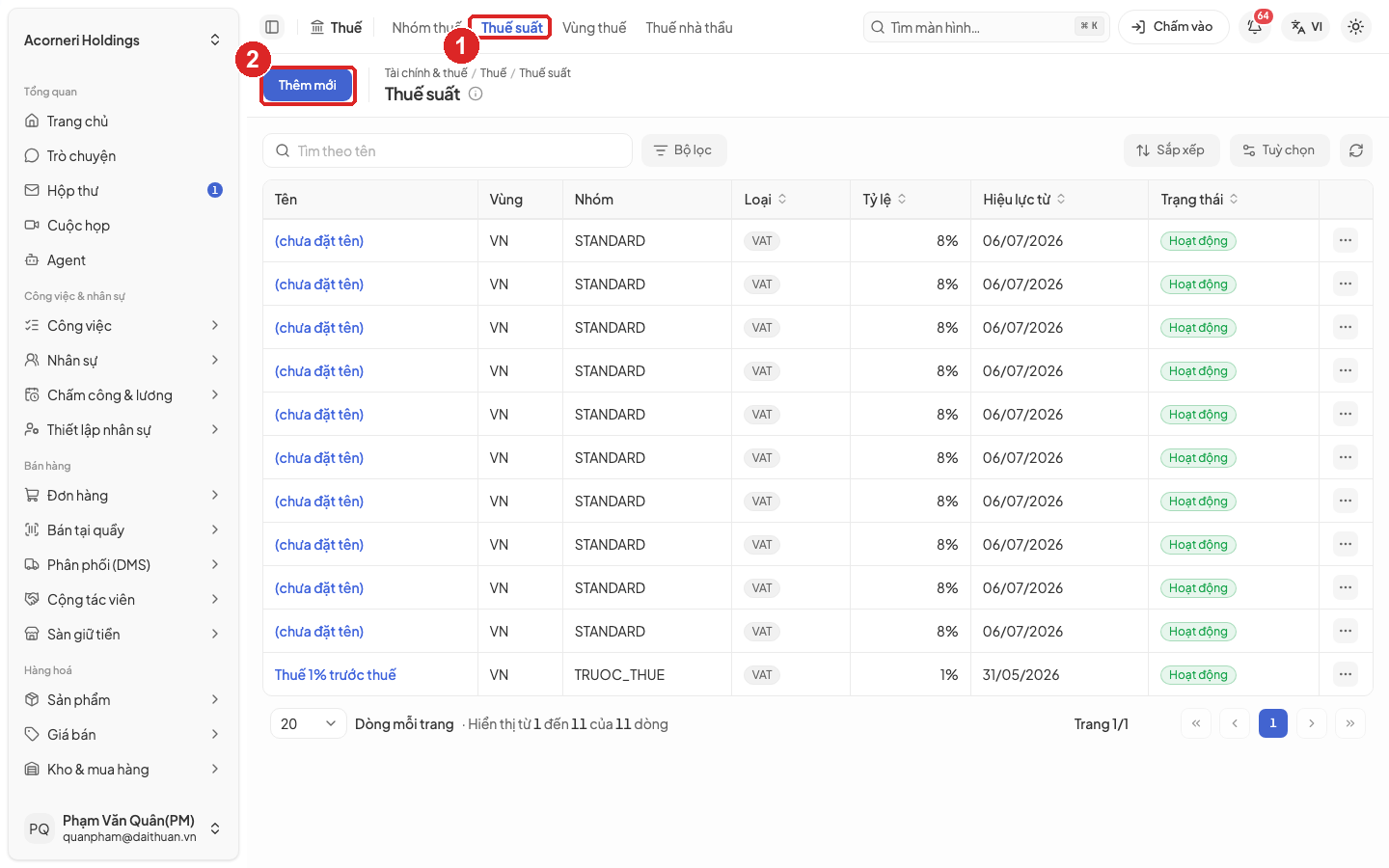Viewport: 1389px width, 868px height.
Task: Sort table by Trạng thái column
Action: tap(1200, 200)
